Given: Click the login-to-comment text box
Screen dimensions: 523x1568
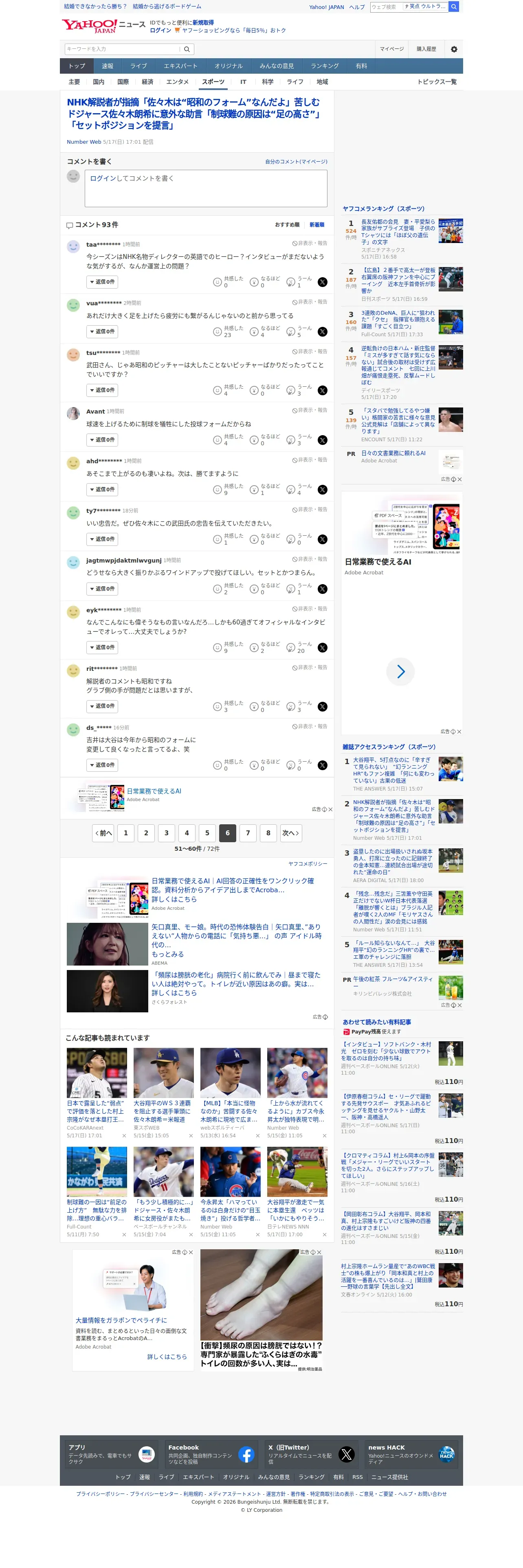Looking at the screenshot, I should pos(206,188).
